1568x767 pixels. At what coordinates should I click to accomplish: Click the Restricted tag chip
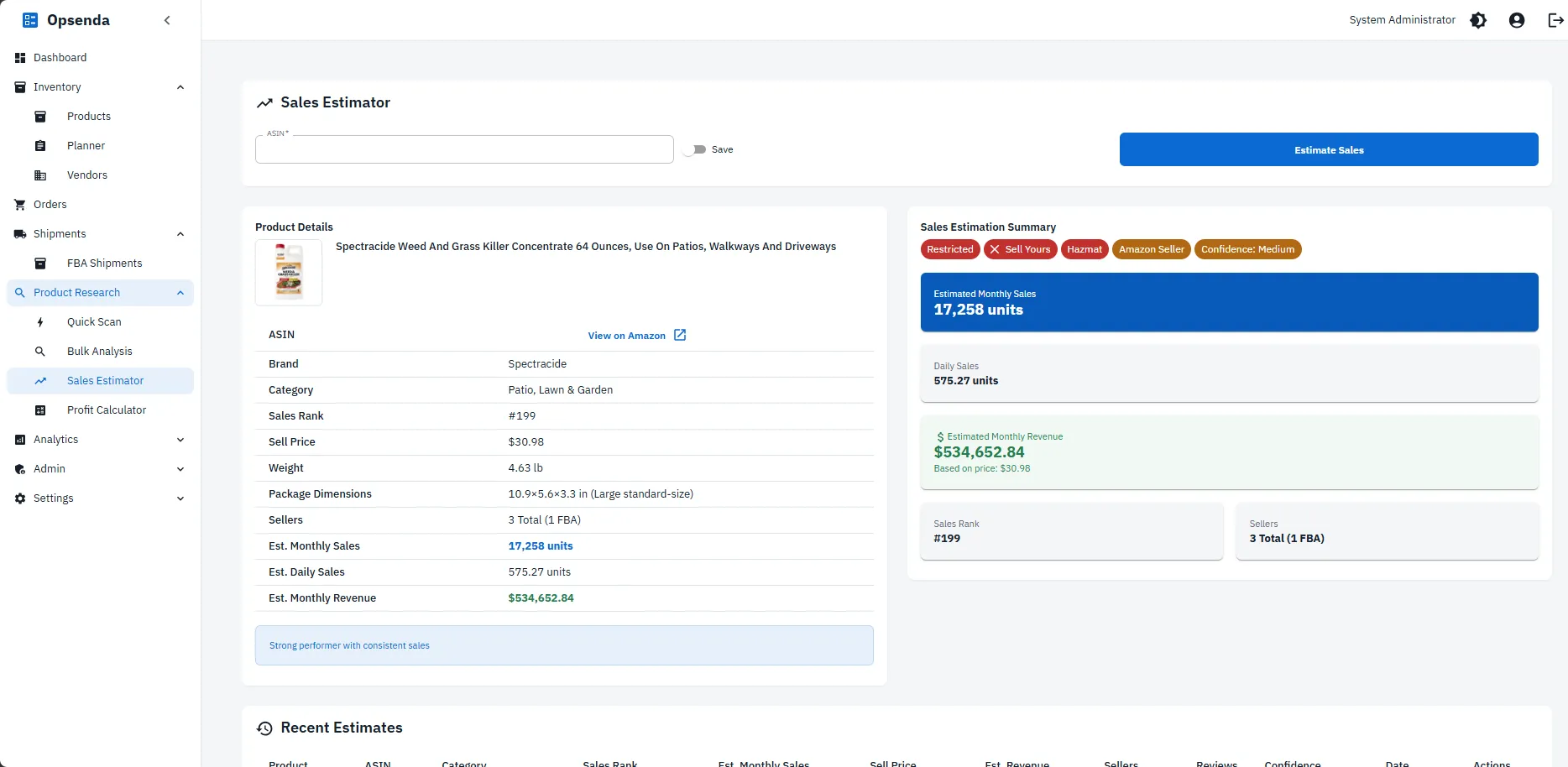(950, 249)
